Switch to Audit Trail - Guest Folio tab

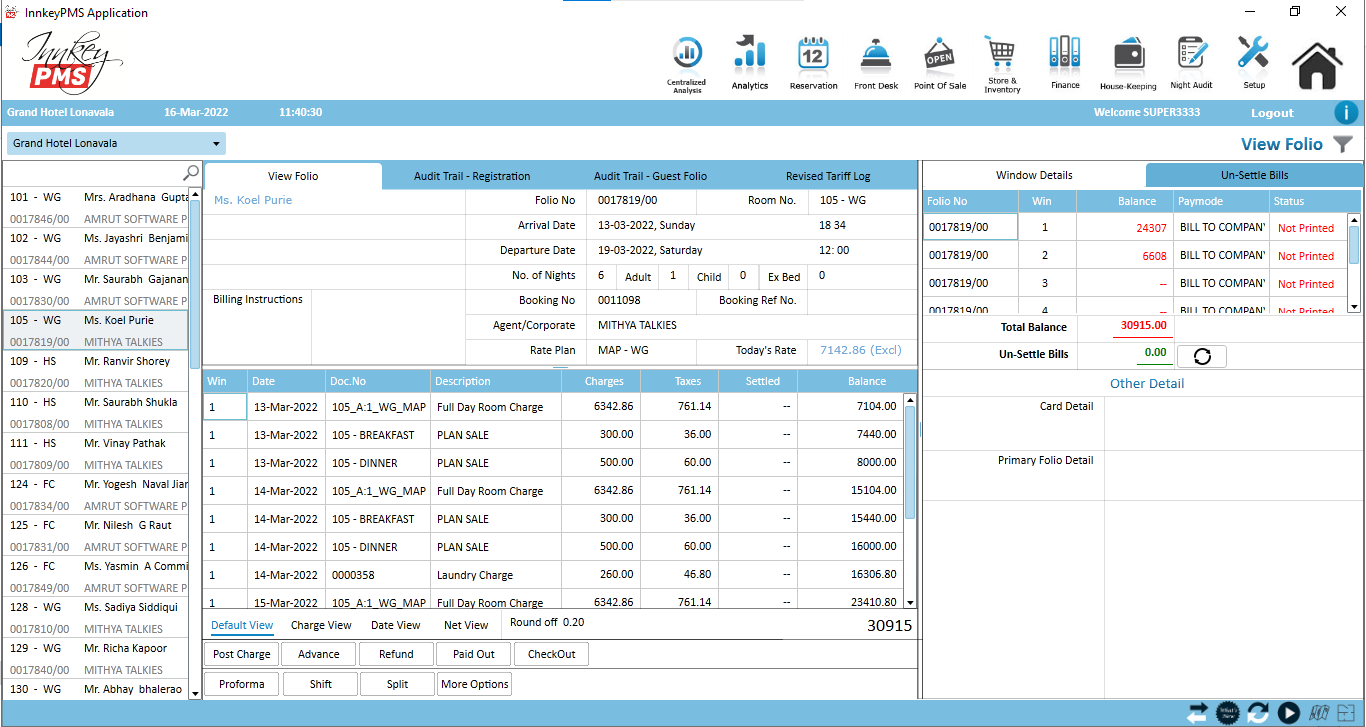[650, 176]
